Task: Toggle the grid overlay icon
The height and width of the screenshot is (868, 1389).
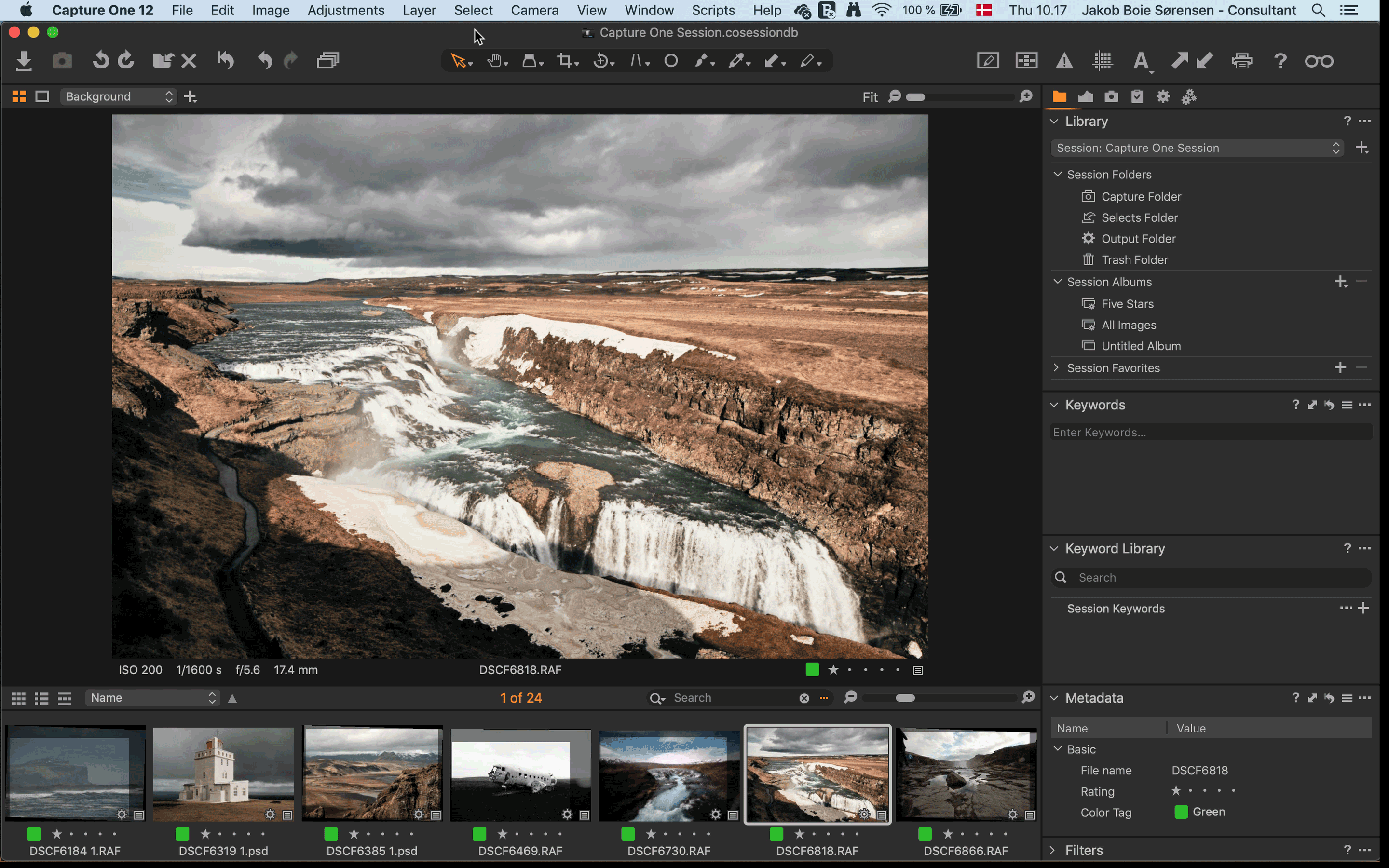Action: 1102,61
